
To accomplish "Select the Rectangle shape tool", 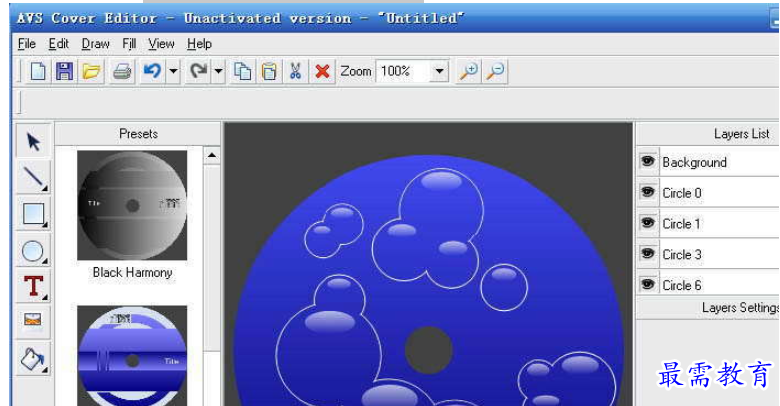I will [33, 214].
